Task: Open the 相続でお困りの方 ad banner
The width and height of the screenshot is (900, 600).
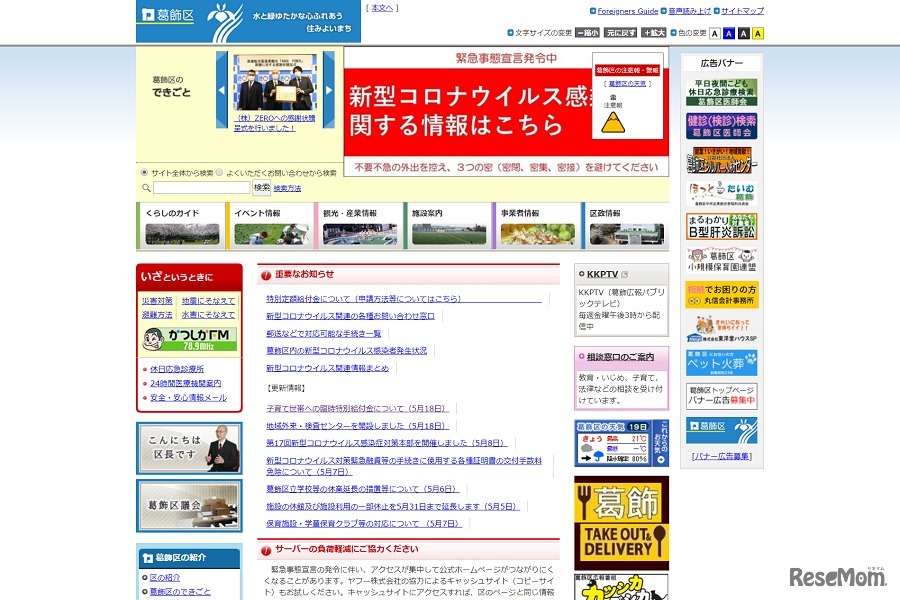Action: (x=721, y=295)
